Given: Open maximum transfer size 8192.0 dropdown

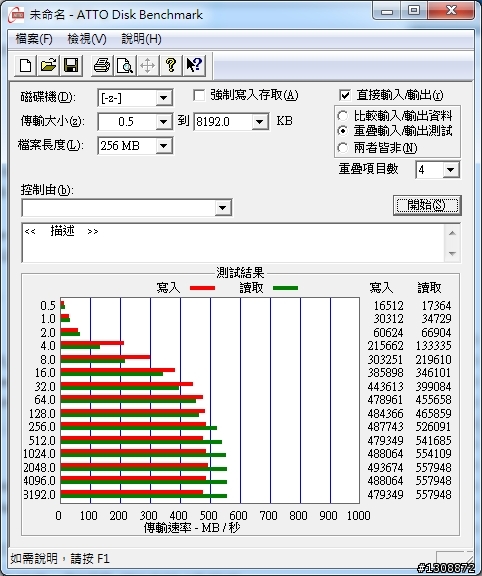Looking at the screenshot, I should point(260,122).
